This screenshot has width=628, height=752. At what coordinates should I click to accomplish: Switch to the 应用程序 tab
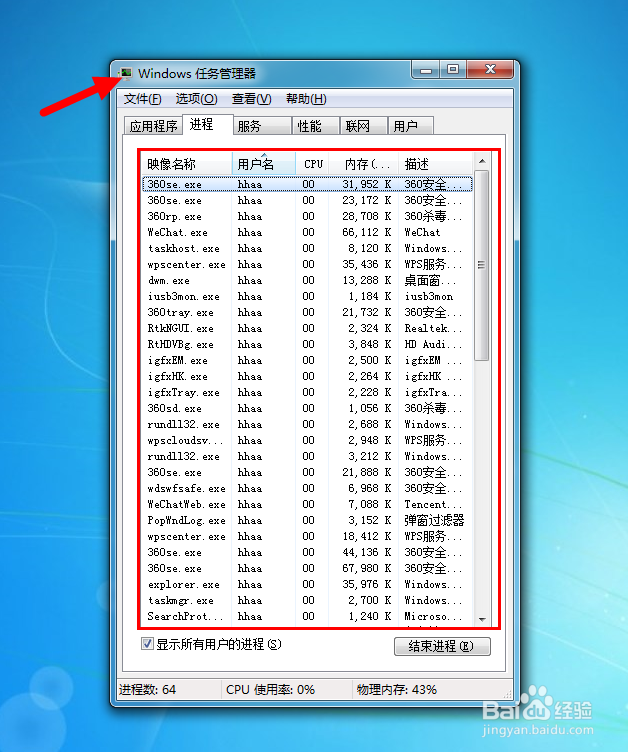[x=153, y=126]
